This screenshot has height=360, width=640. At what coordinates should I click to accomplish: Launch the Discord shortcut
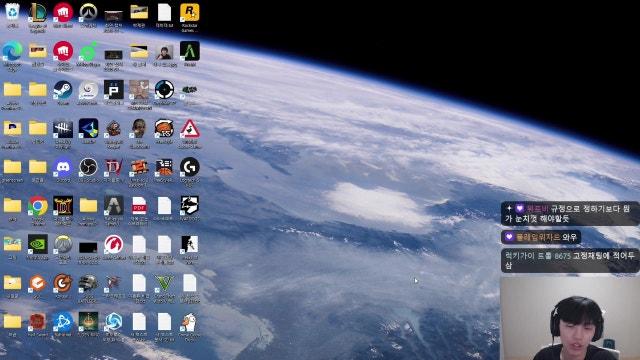[x=63, y=167]
